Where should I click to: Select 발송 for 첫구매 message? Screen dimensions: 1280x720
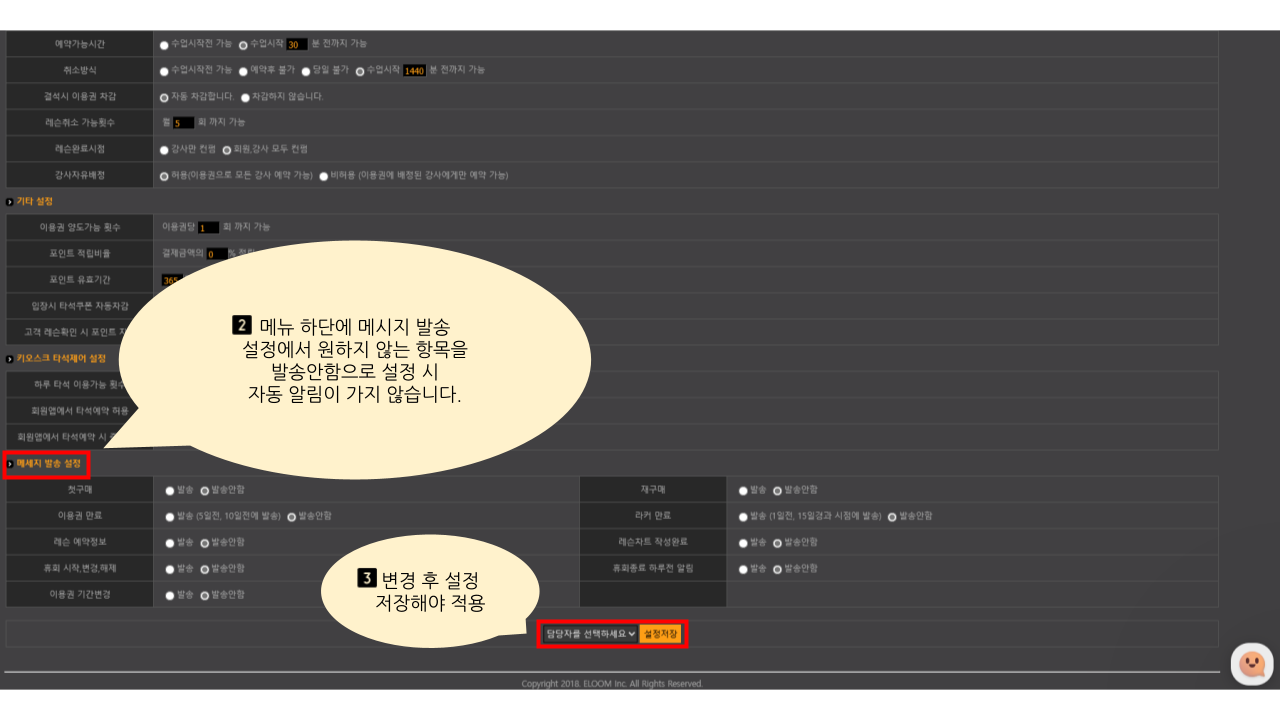click(x=170, y=491)
